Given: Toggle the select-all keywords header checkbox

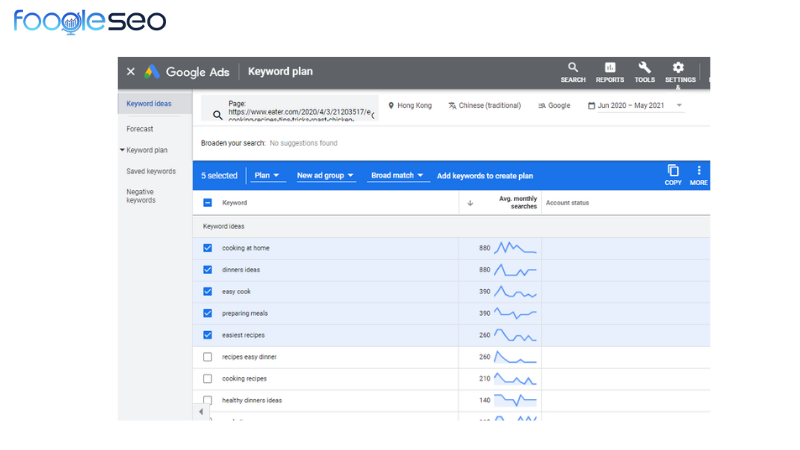Looking at the screenshot, I should click(208, 203).
